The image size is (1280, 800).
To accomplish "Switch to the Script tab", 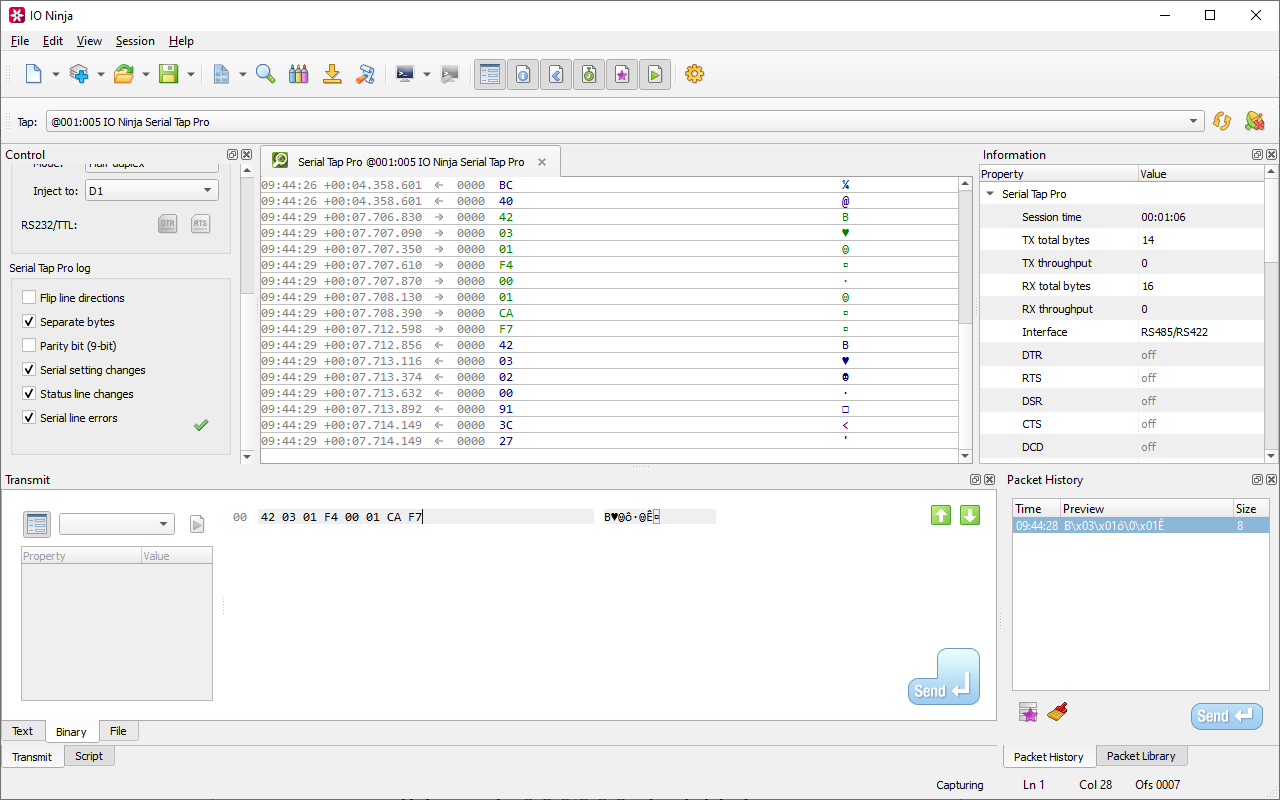I will pyautogui.click(x=89, y=756).
